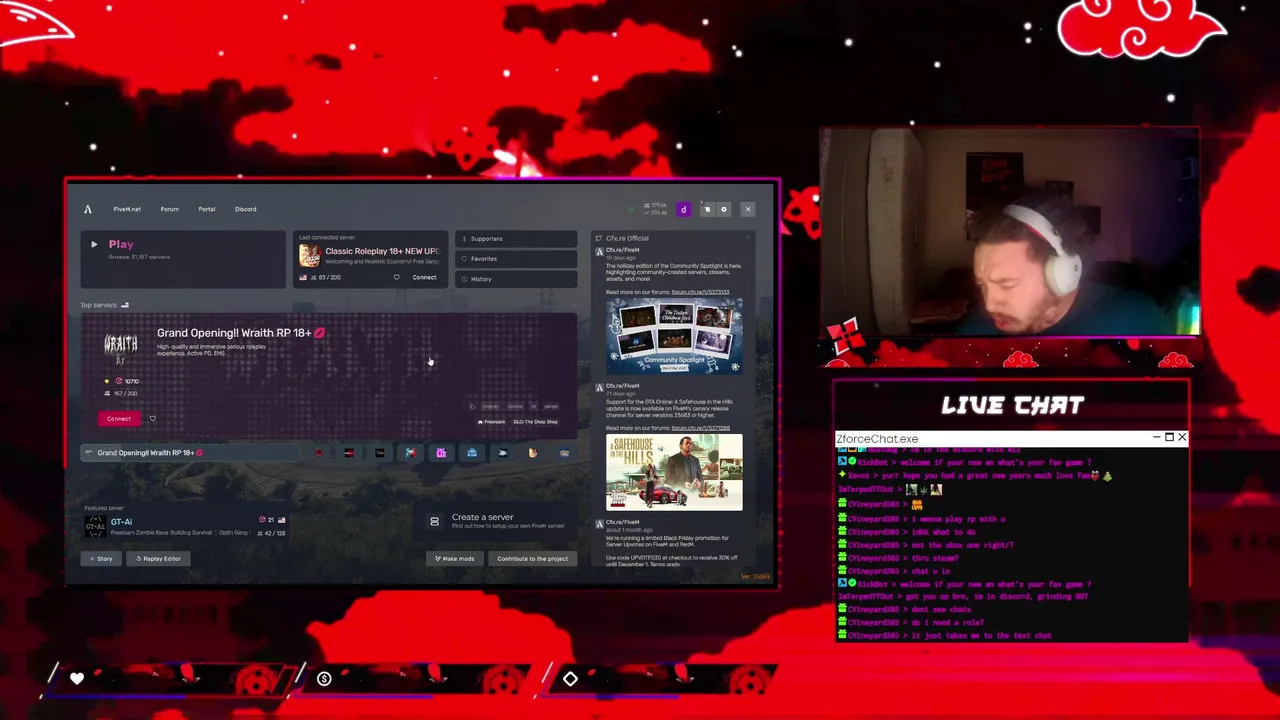Click the Play triangle icon
This screenshot has height=720, width=1280.
[x=94, y=244]
